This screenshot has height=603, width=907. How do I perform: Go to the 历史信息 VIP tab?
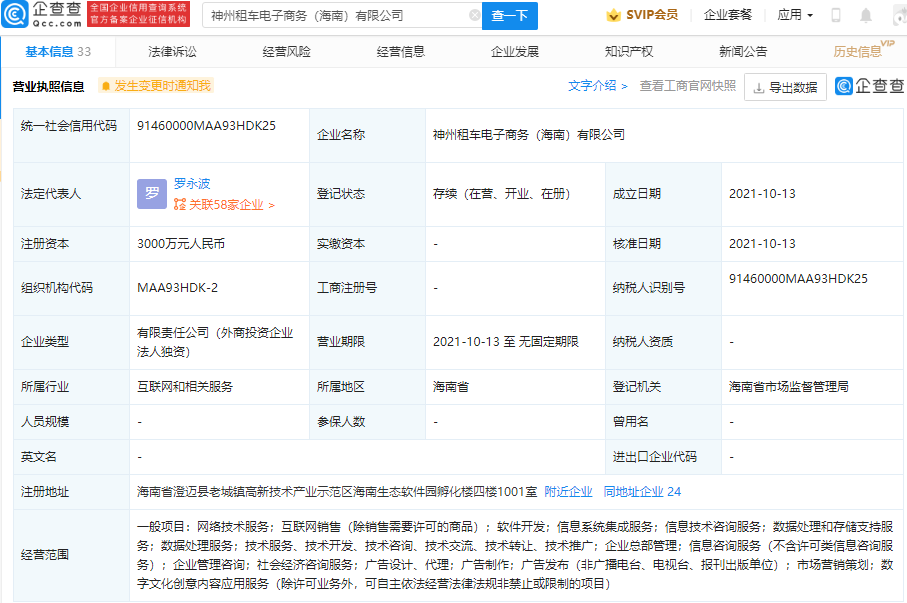coord(858,52)
